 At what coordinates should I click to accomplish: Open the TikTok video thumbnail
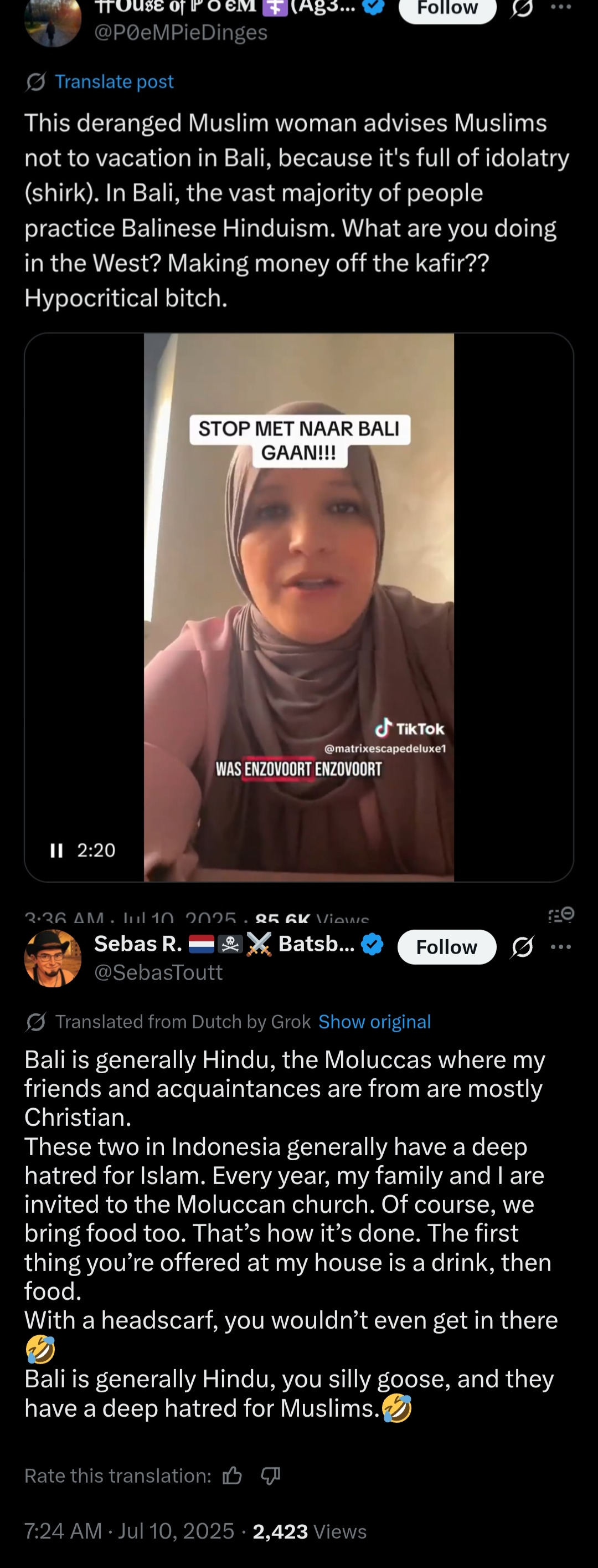(298, 607)
